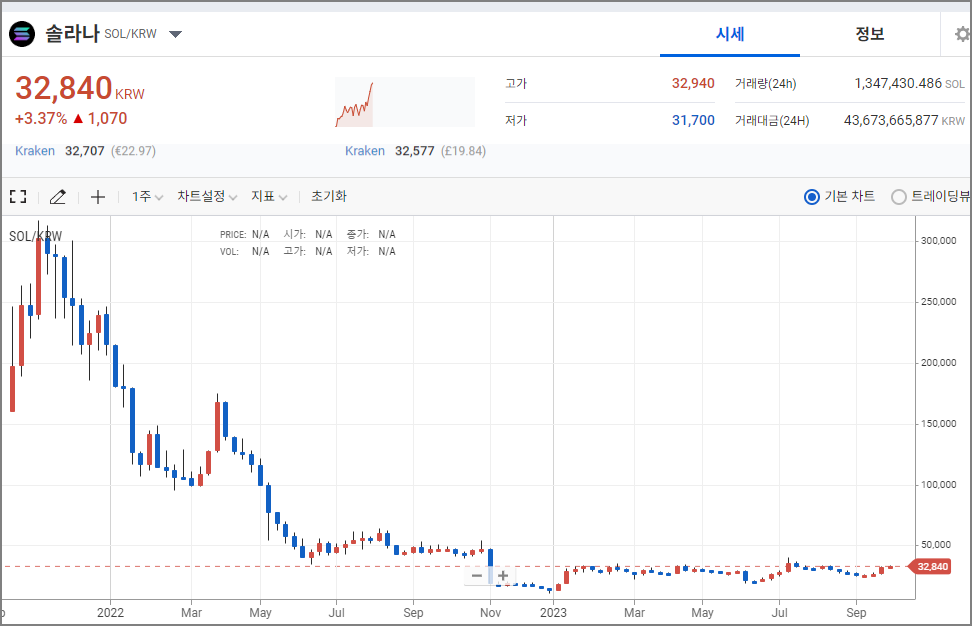This screenshot has height=626, width=972.
Task: Select the crosshair plus tool
Action: (98, 197)
